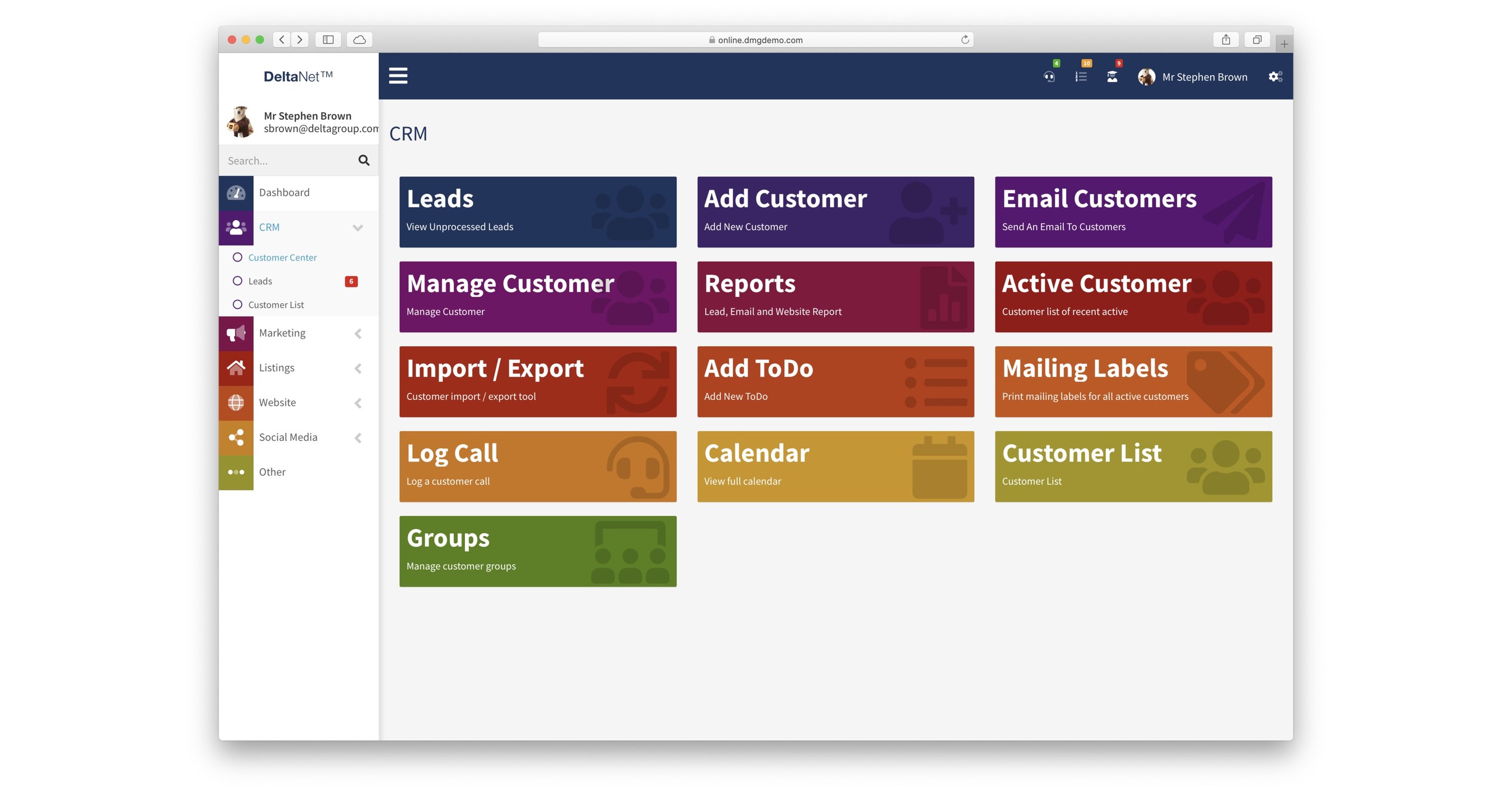Open the Other sidebar item
The height and width of the screenshot is (792, 1512).
[272, 472]
